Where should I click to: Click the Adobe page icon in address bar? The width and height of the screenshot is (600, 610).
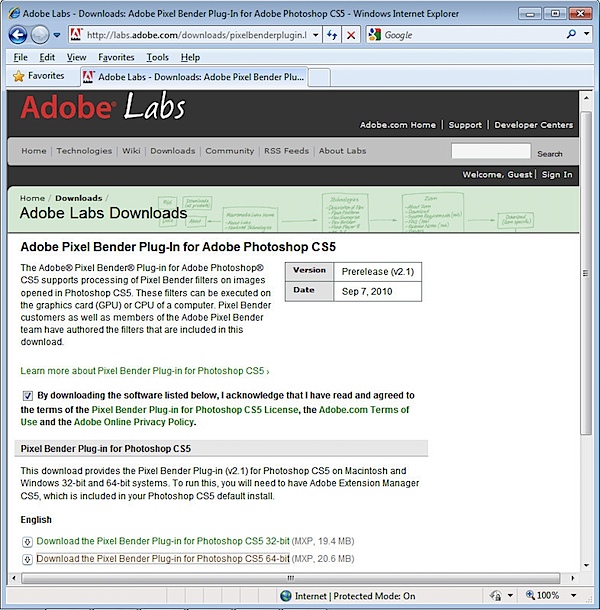[x=76, y=35]
